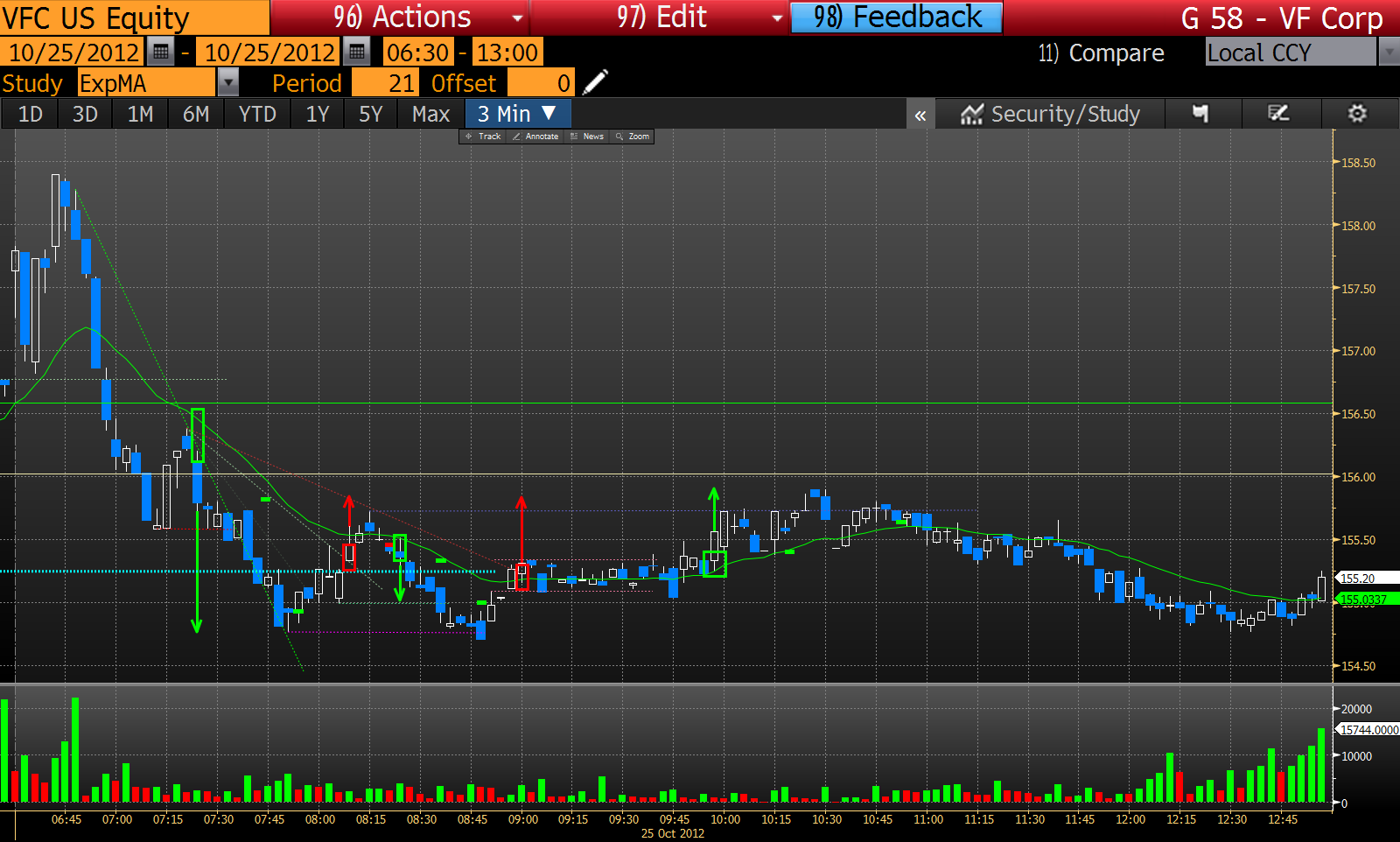Open the Security/Study panel button
This screenshot has height=842, width=1400.
(1050, 114)
